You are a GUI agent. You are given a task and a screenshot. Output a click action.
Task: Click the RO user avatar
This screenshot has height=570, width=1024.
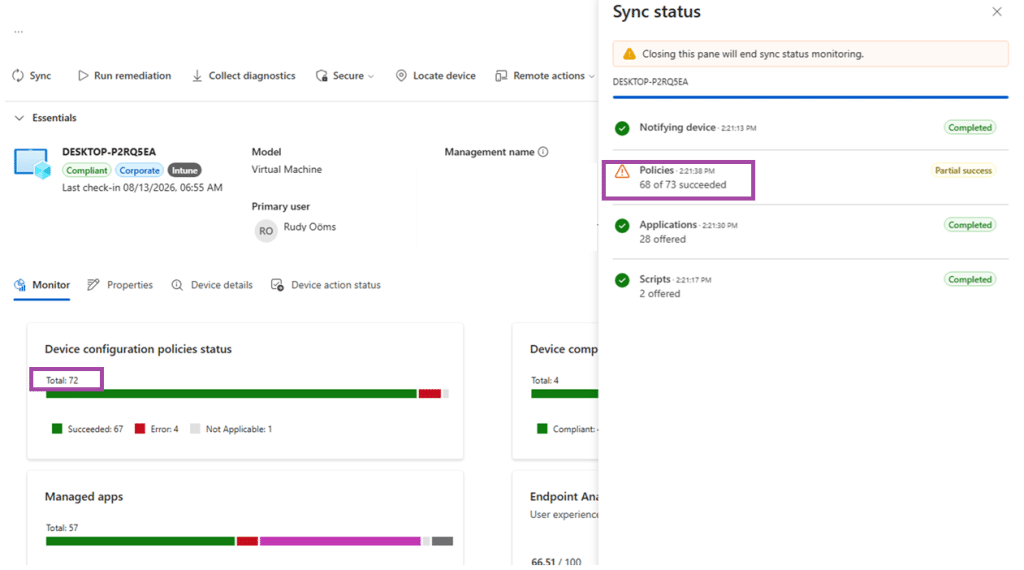click(266, 230)
